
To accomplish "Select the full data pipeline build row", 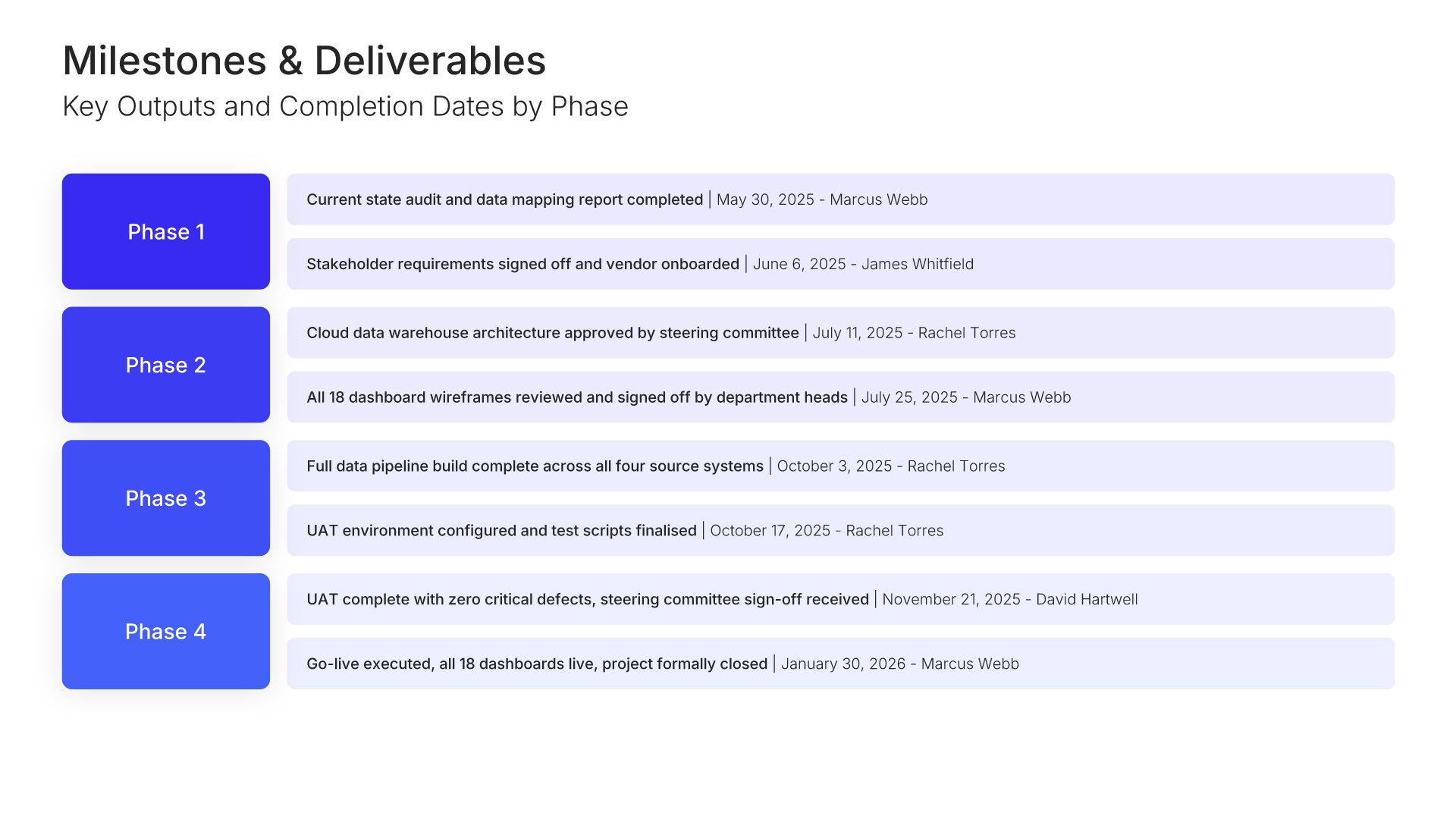I will click(840, 466).
